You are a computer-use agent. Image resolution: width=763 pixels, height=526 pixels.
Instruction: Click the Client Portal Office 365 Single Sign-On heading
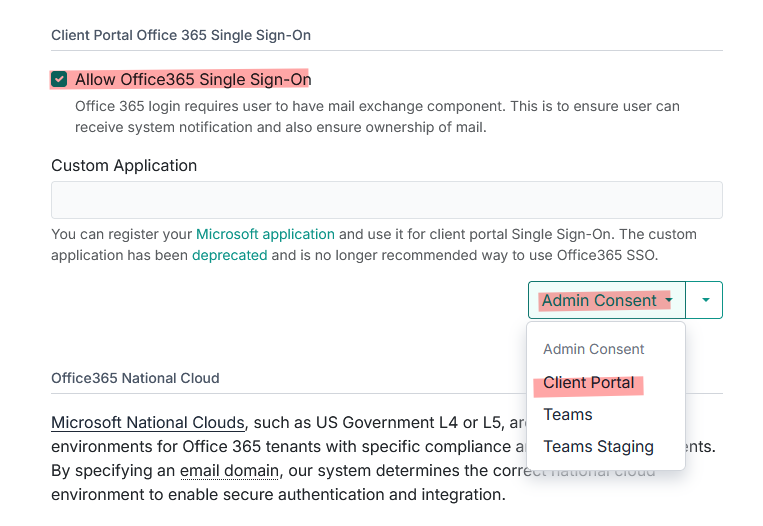[181, 35]
